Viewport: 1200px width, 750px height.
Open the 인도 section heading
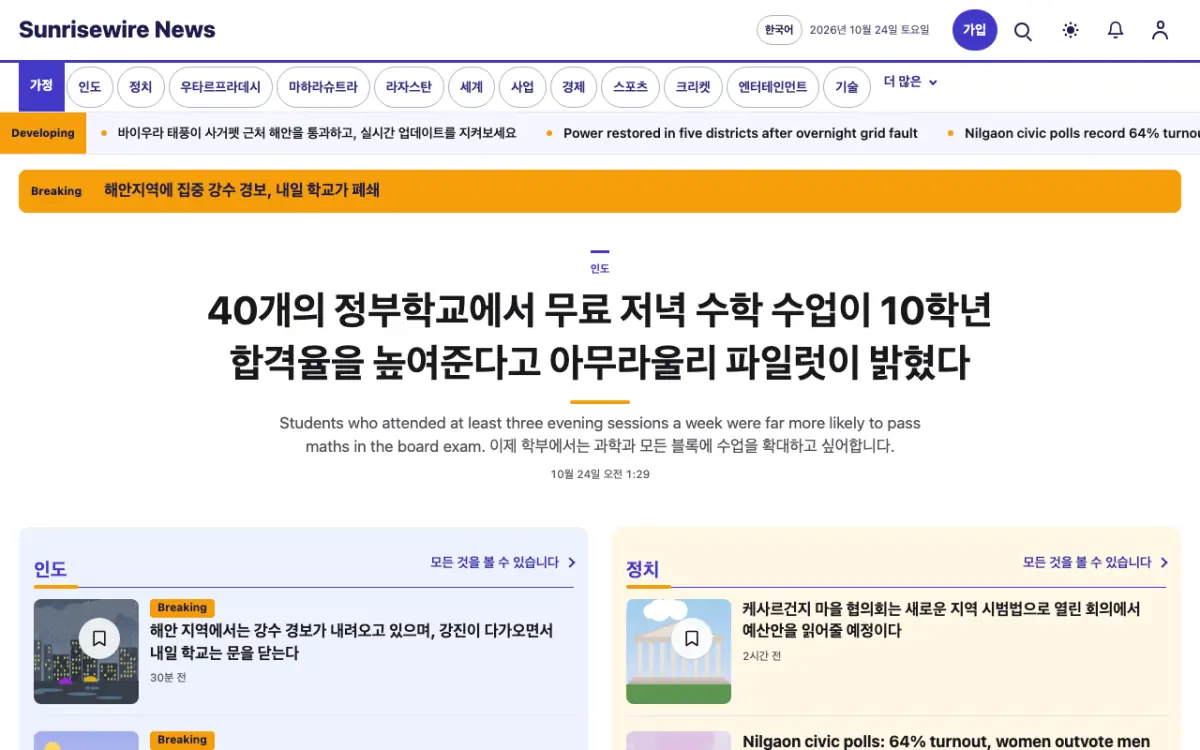click(x=50, y=570)
